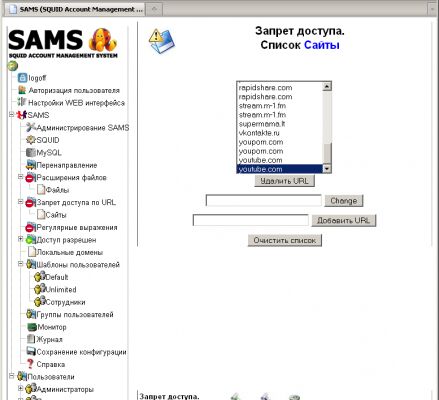The width and height of the screenshot is (439, 400).
Task: Click the input field next to Добавить URL
Action: coord(251,220)
